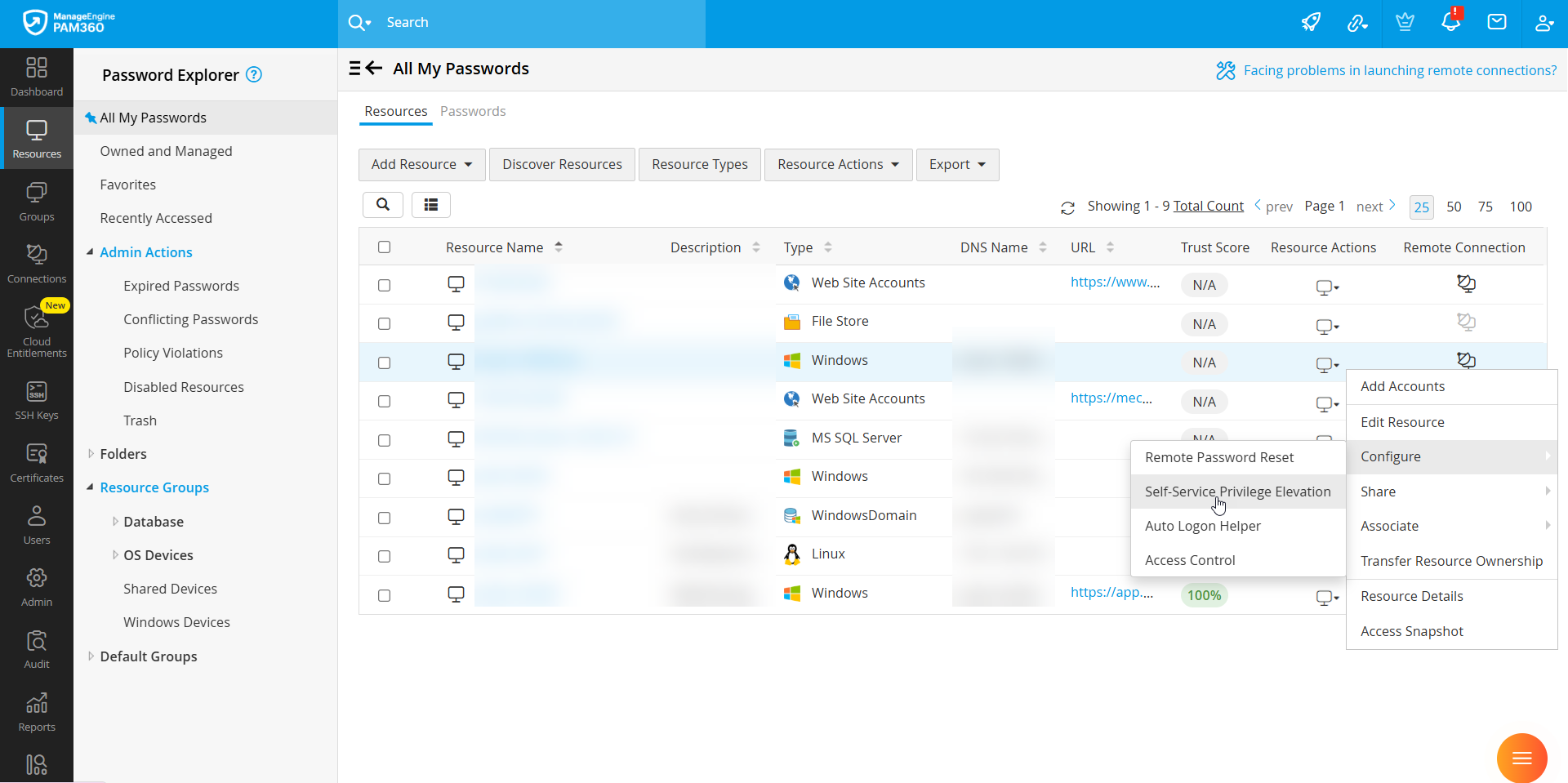1568x783 pixels.
Task: Open the Add Resource dropdown
Action: [x=421, y=165]
